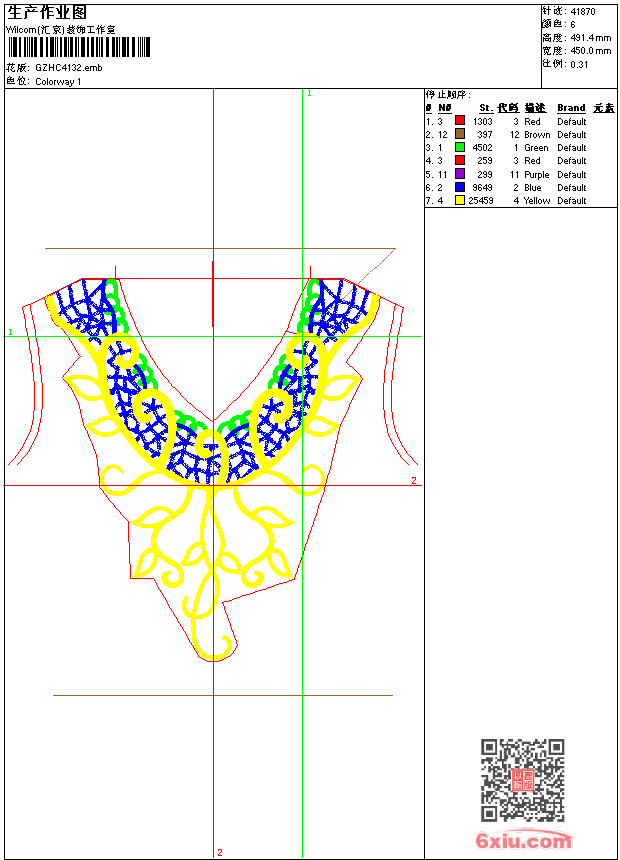Viewport: 620px width, 860px height.
Task: Click the St. column header
Action: [485, 108]
